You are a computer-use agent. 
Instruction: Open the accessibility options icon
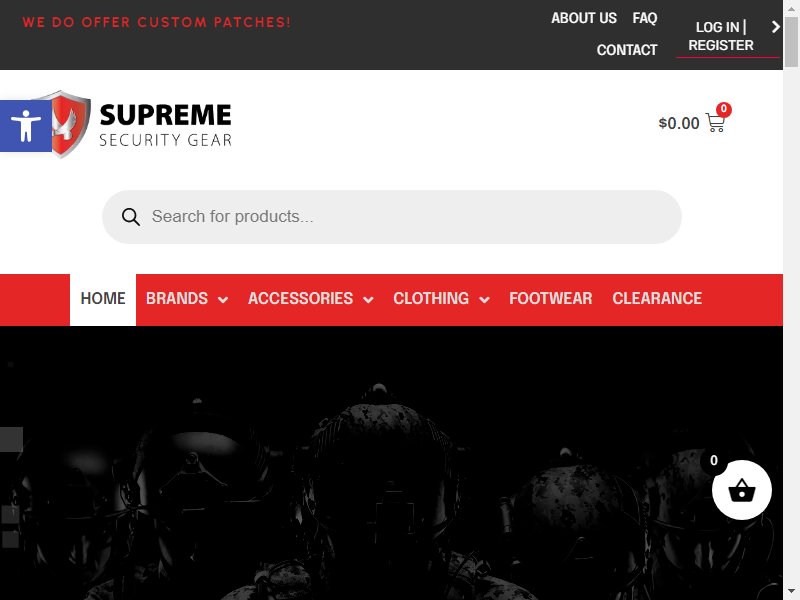click(26, 126)
